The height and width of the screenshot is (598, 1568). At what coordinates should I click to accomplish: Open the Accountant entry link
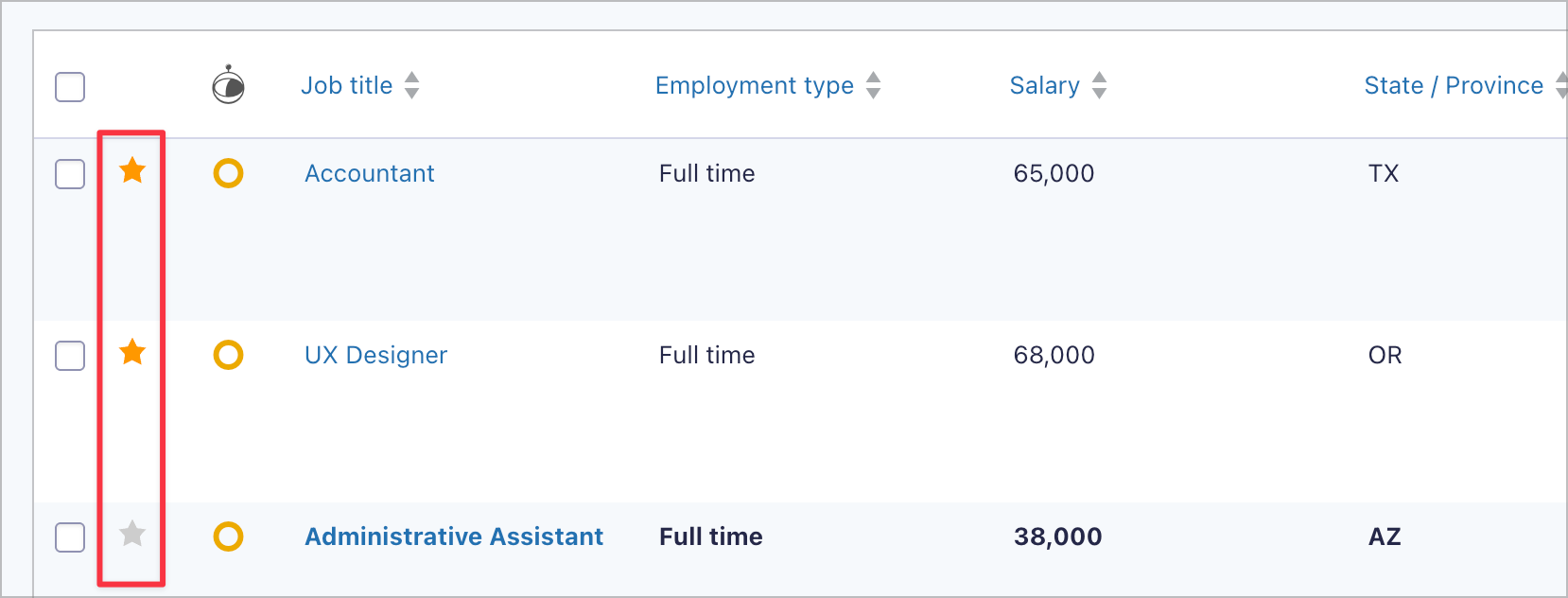coord(369,173)
